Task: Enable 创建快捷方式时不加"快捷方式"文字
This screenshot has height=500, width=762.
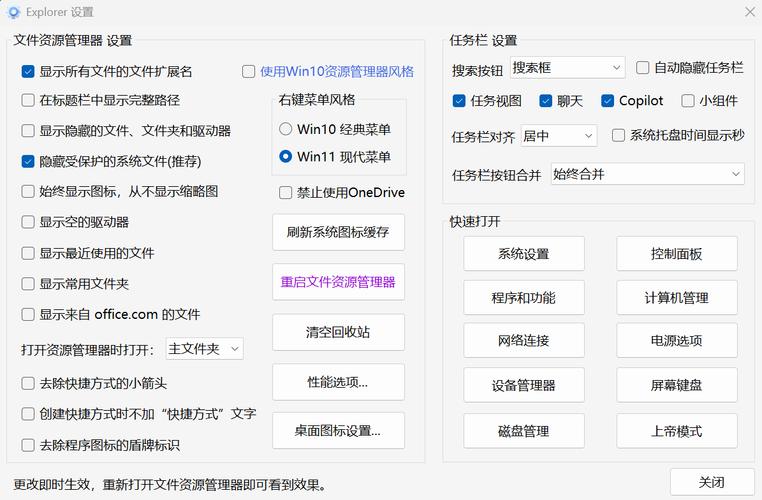Action: click(x=28, y=414)
